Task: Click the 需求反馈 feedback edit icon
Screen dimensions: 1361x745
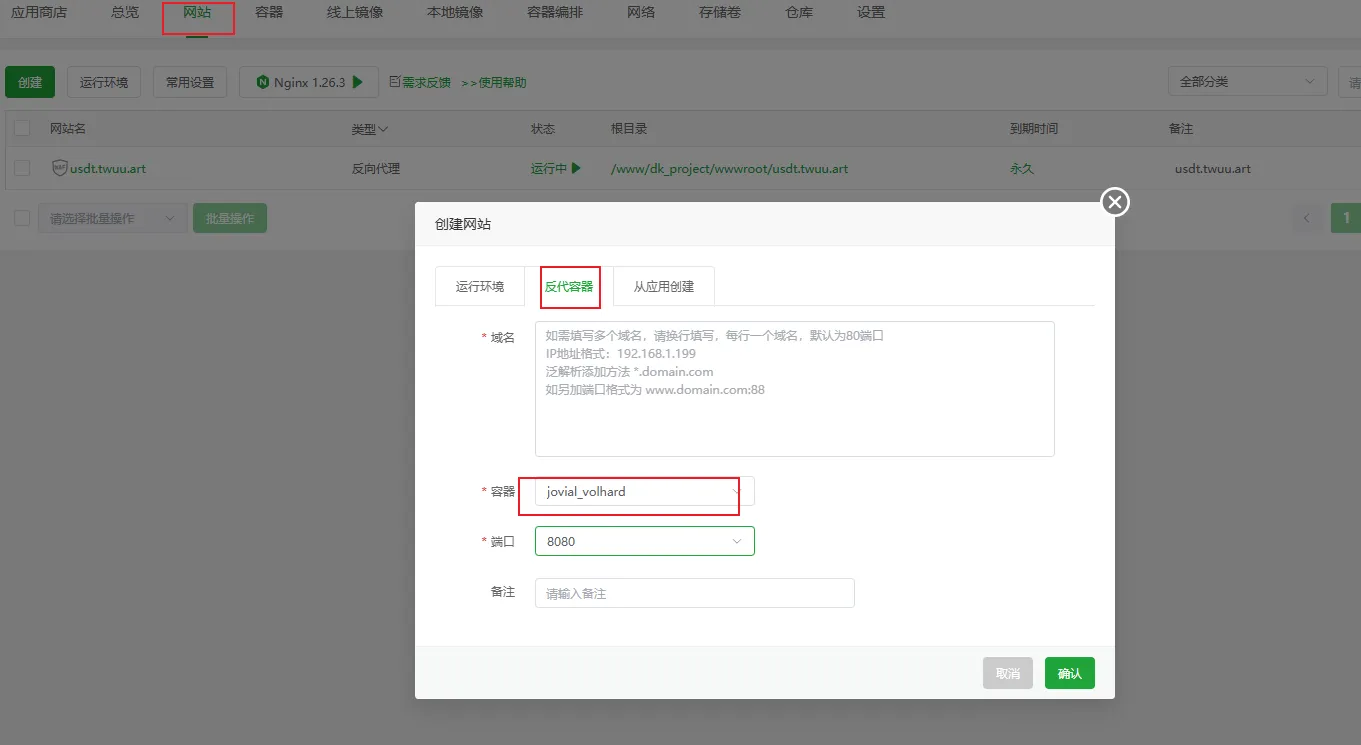Action: 394,82
